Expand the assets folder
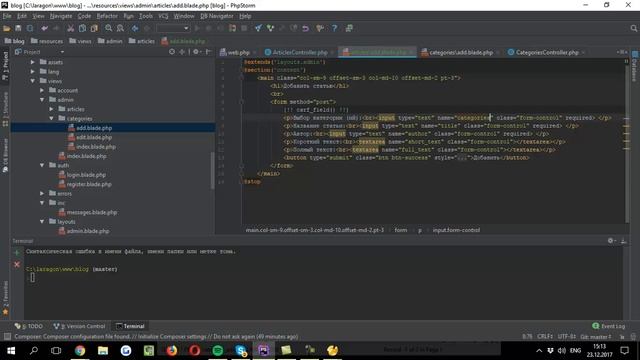Screen dimensions: 640x360 33,62
